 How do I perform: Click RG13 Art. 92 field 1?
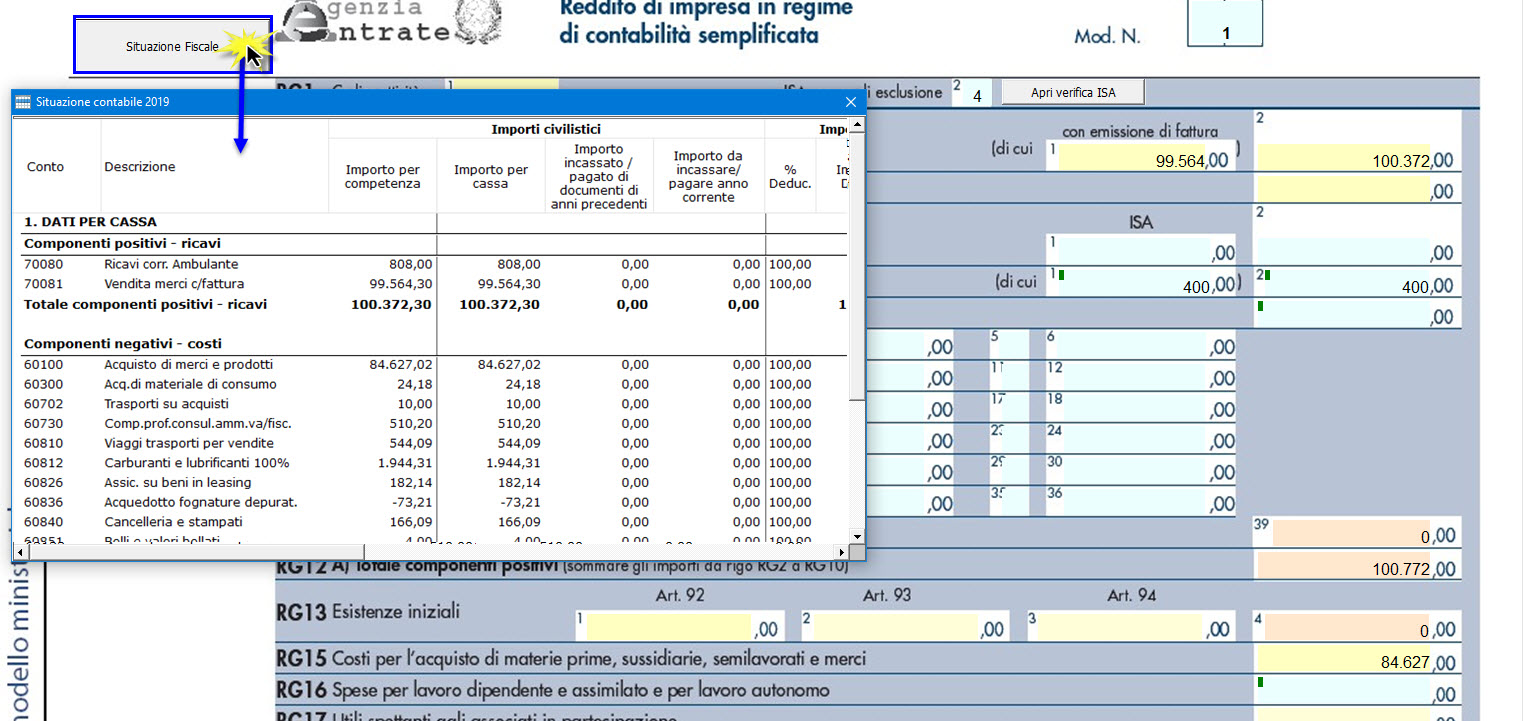(x=679, y=626)
